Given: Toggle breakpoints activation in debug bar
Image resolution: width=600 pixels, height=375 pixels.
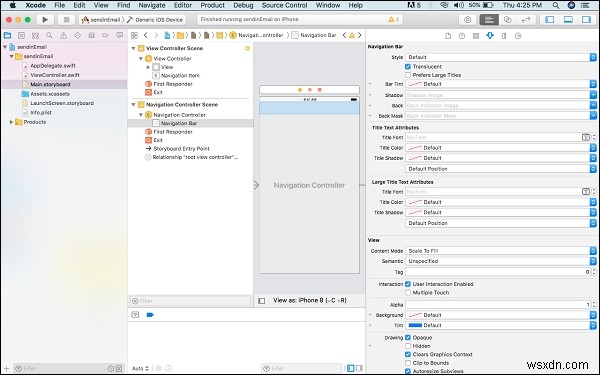Looking at the screenshot, I should point(150,315).
